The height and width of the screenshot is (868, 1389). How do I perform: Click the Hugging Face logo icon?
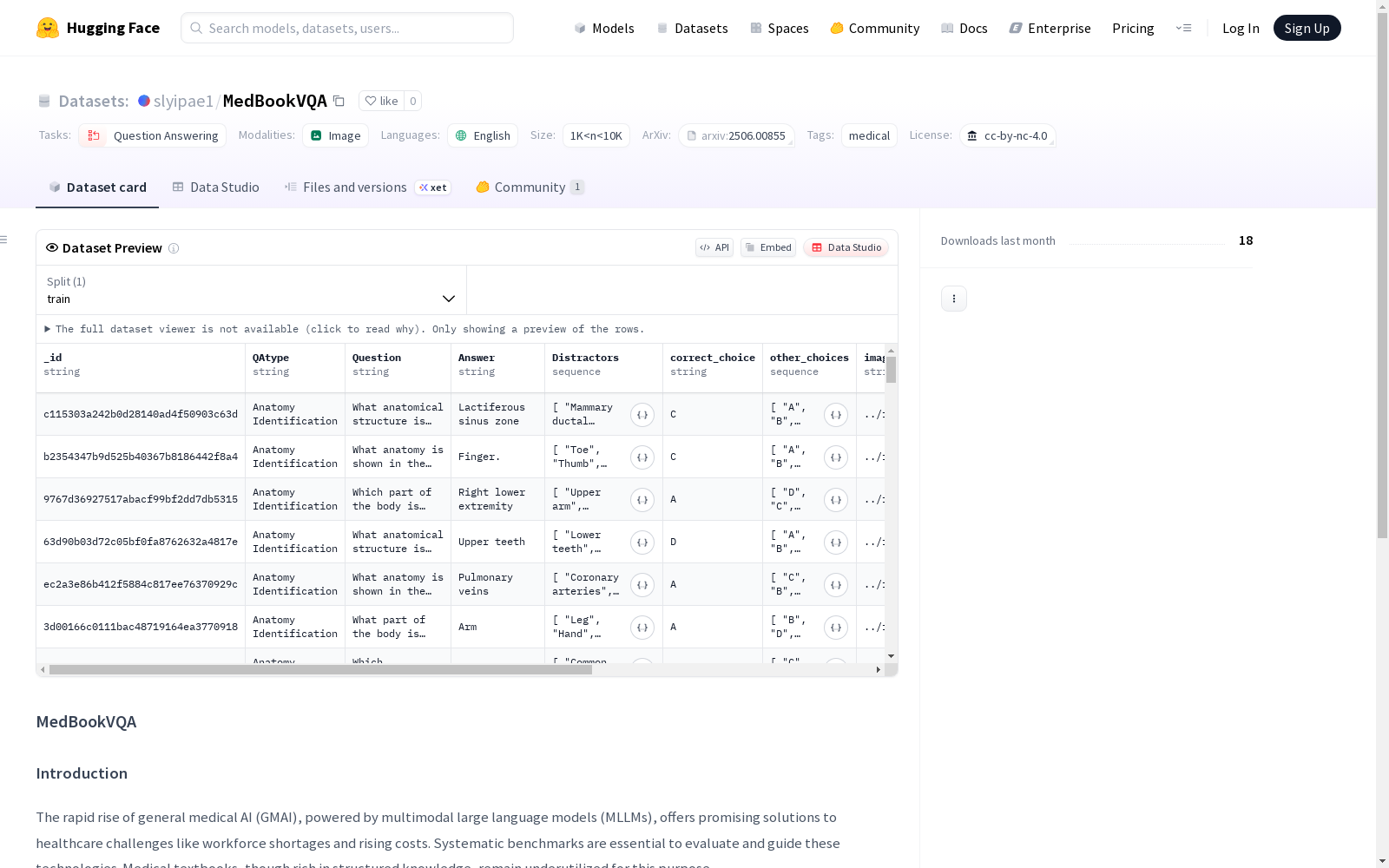pyautogui.click(x=48, y=28)
